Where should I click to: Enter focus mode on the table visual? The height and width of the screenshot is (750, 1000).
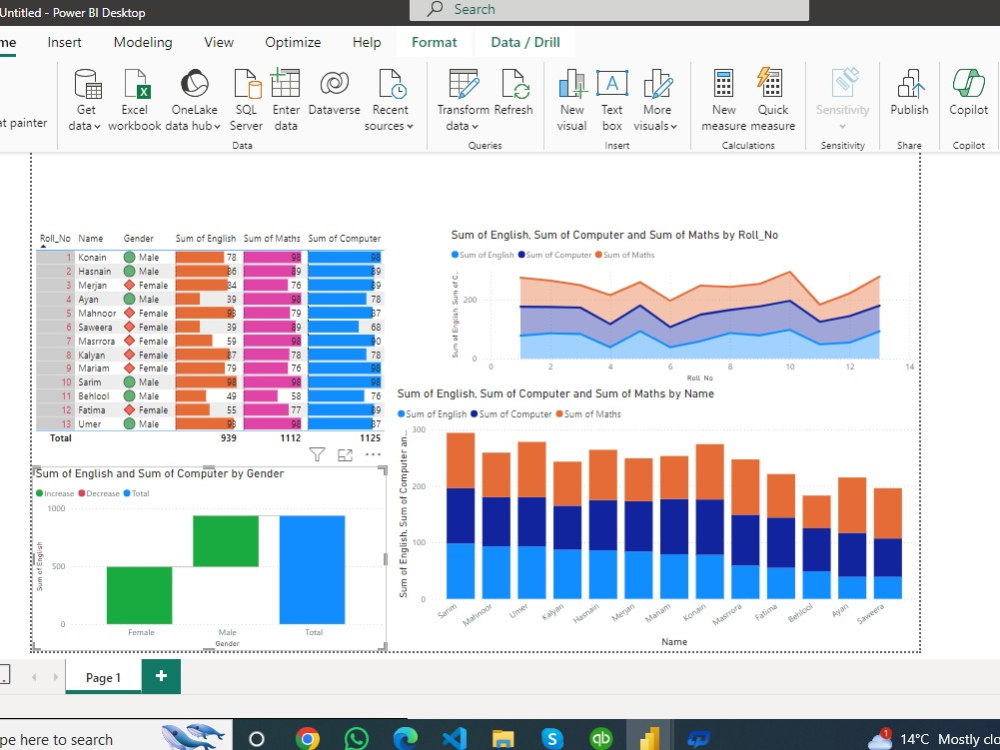345,454
